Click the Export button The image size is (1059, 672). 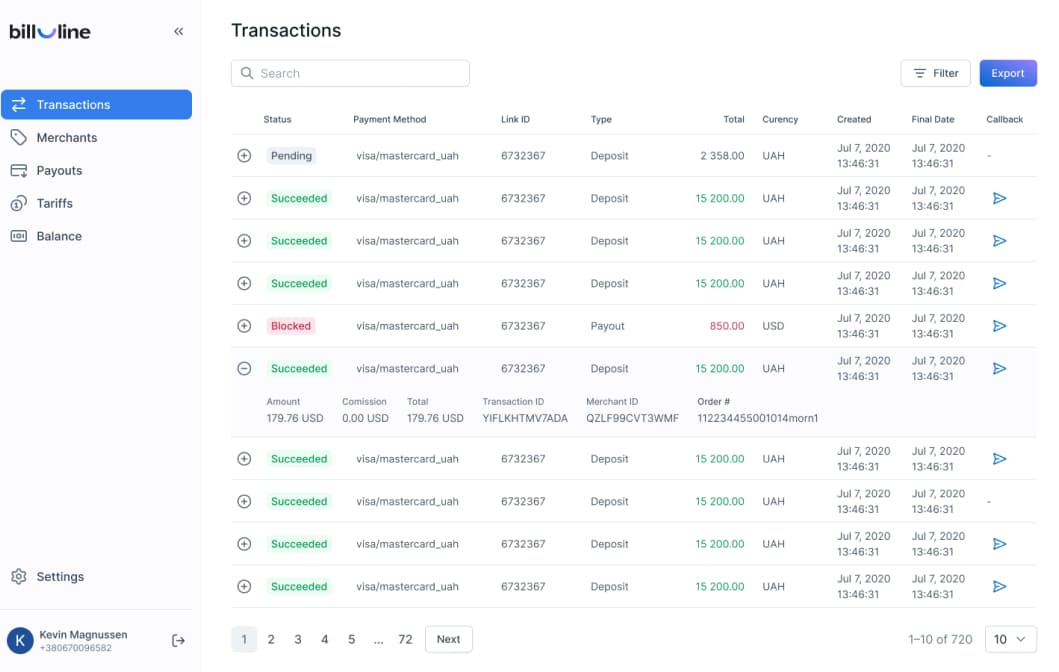coord(1007,73)
